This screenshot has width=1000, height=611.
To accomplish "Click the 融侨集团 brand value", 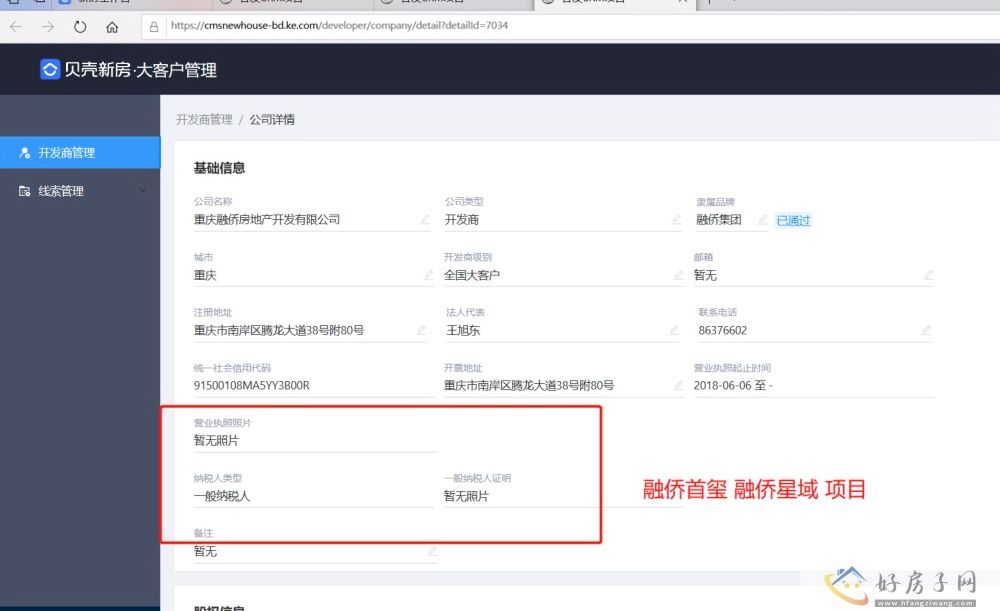I will pyautogui.click(x=719, y=219).
